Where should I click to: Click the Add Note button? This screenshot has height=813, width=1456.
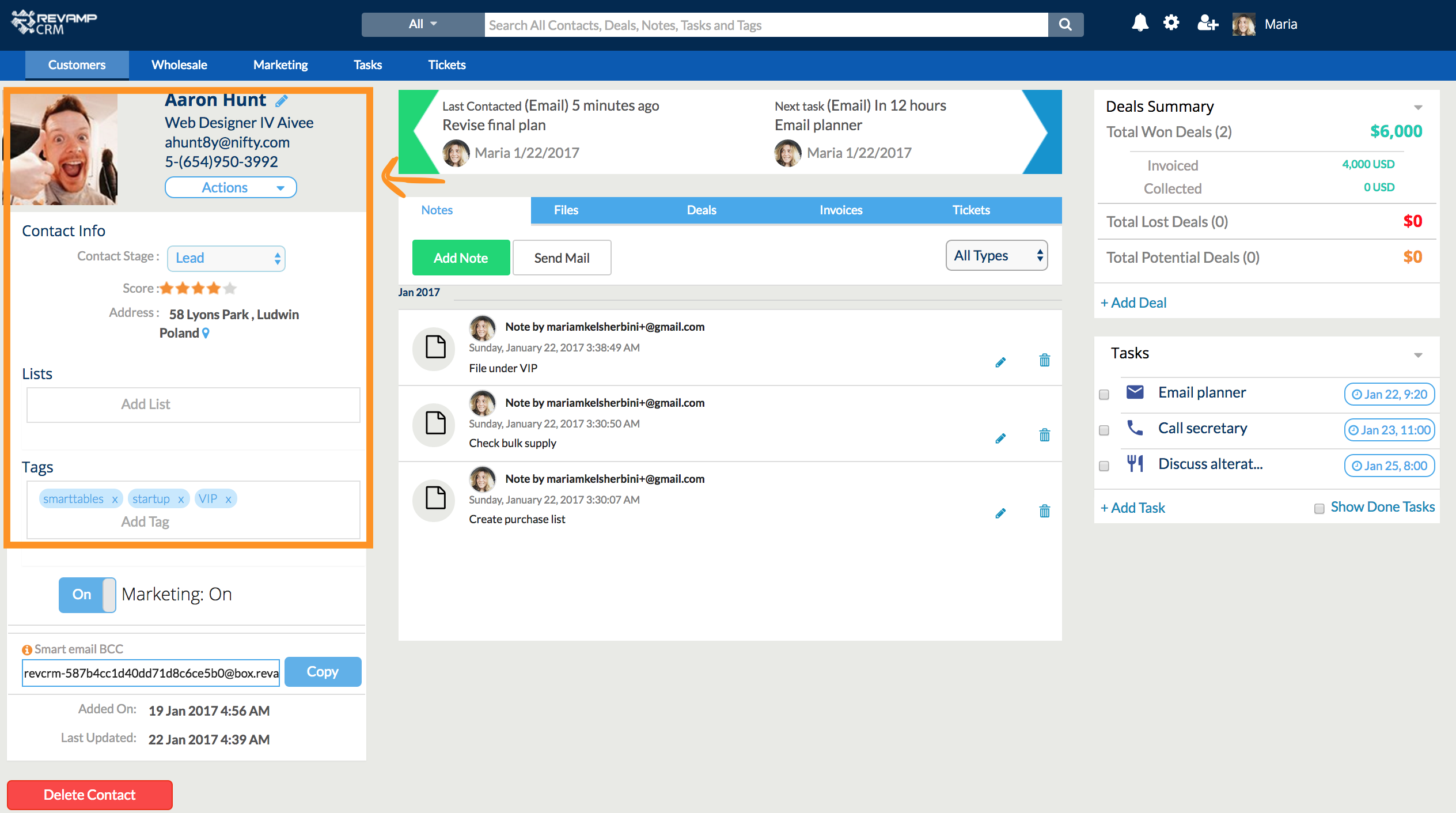461,258
